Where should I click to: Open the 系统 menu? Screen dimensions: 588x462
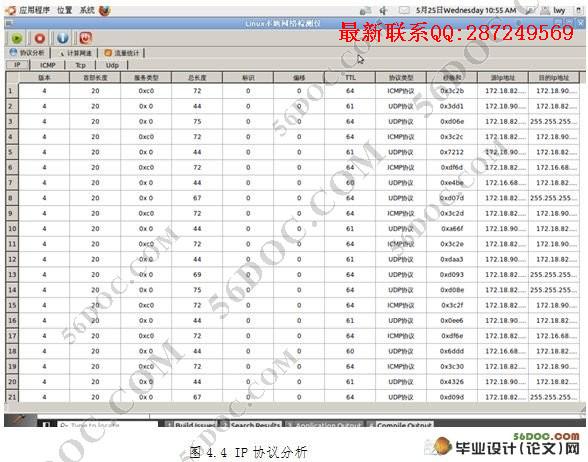(87, 10)
